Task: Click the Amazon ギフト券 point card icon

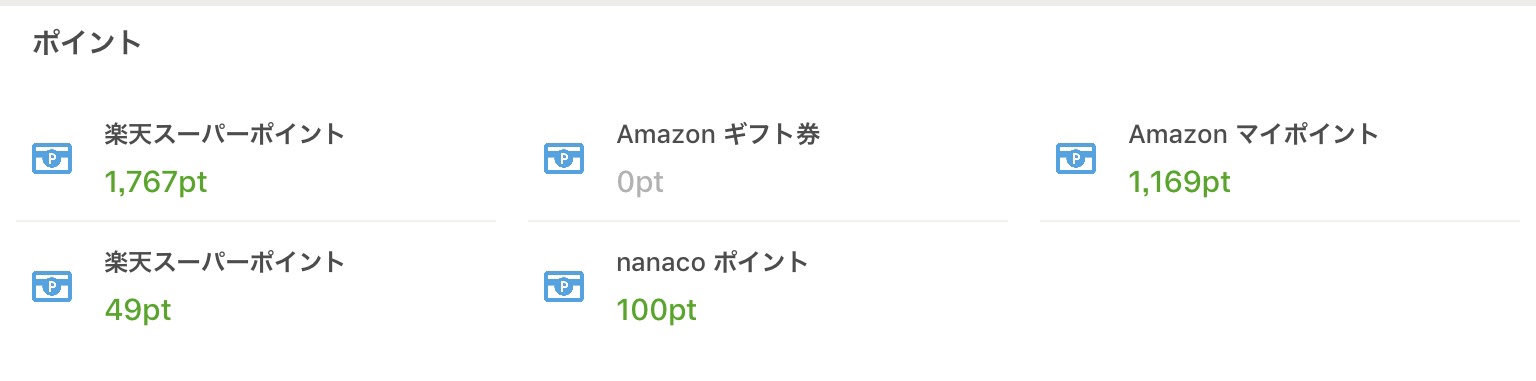Action: [x=564, y=158]
